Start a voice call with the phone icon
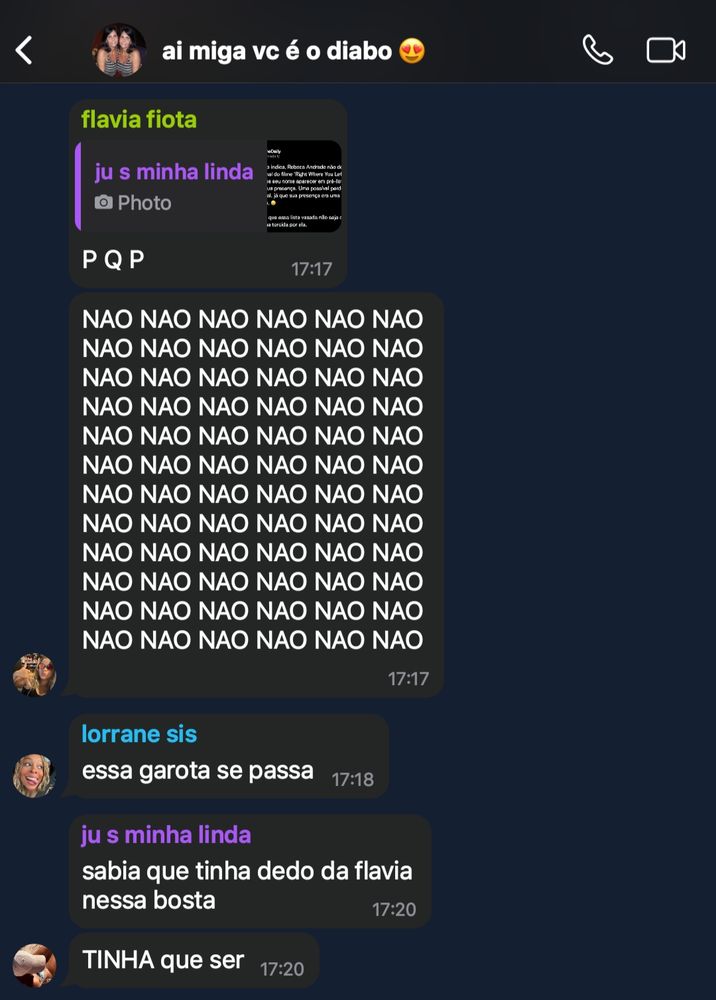This screenshot has width=716, height=1000. pos(597,50)
